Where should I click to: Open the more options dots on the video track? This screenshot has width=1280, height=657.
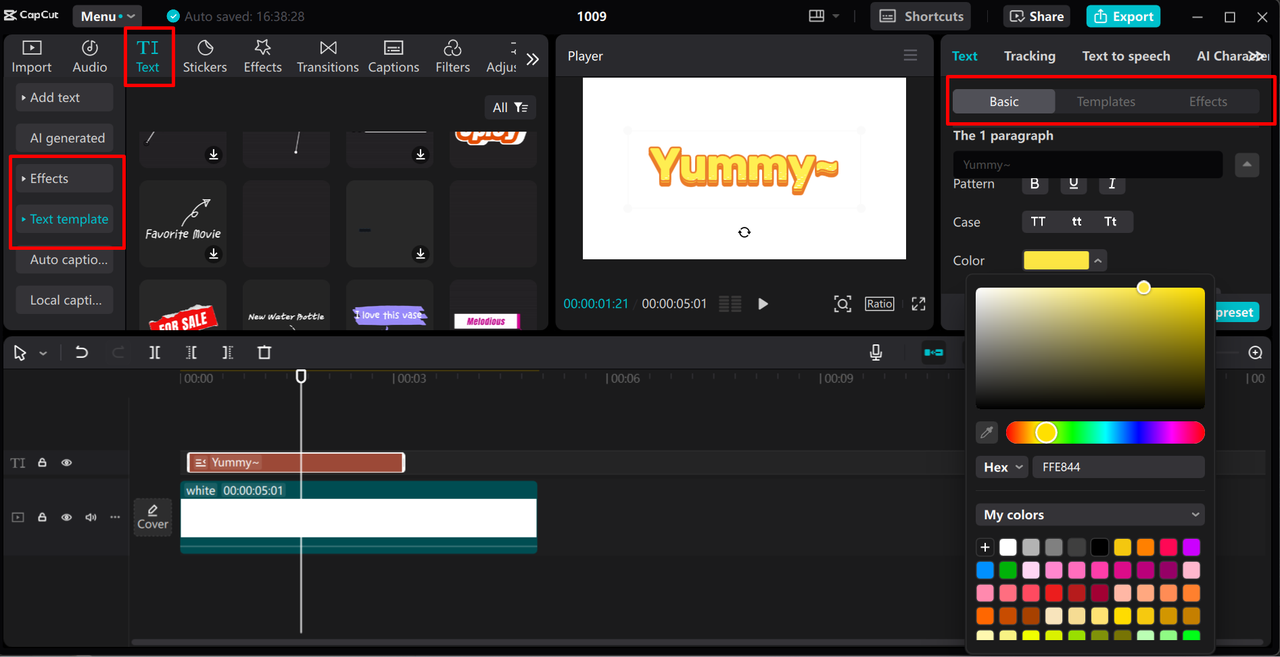[115, 517]
